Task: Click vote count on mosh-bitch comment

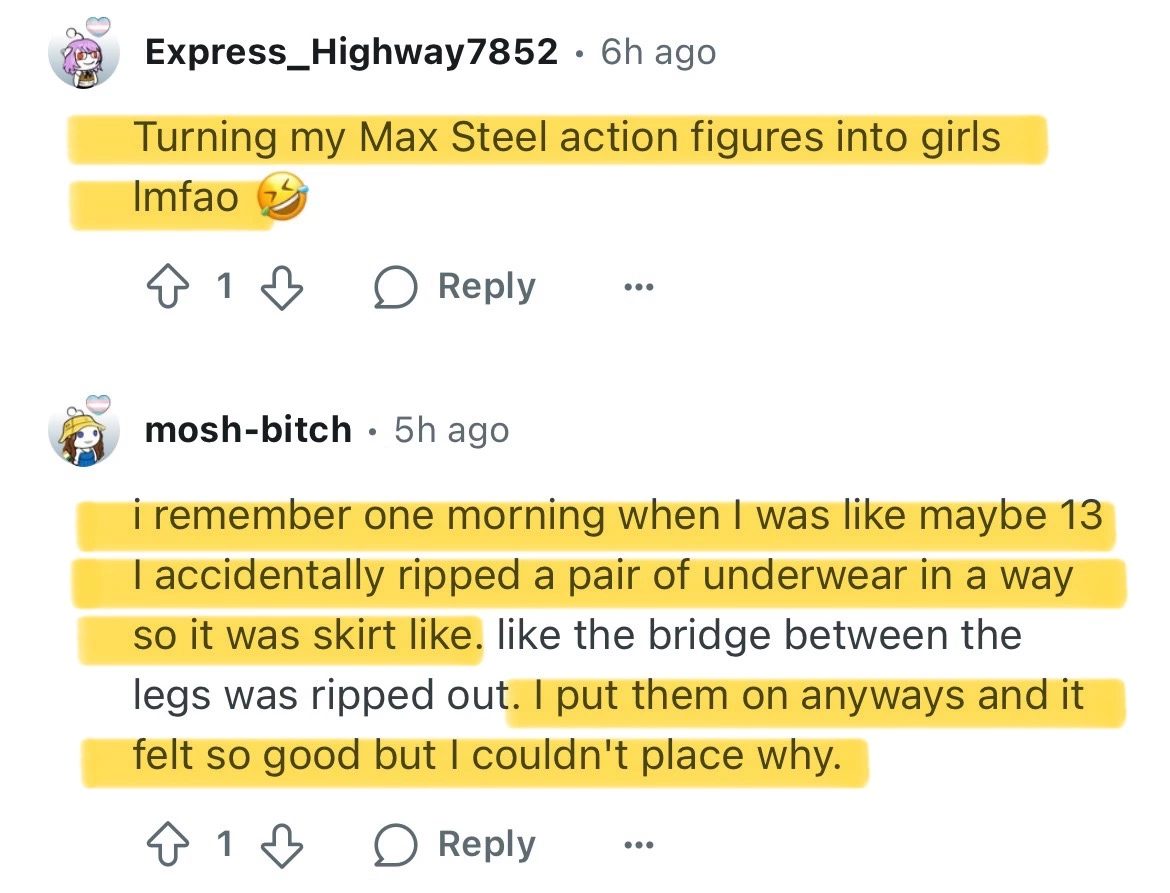Action: coord(224,845)
